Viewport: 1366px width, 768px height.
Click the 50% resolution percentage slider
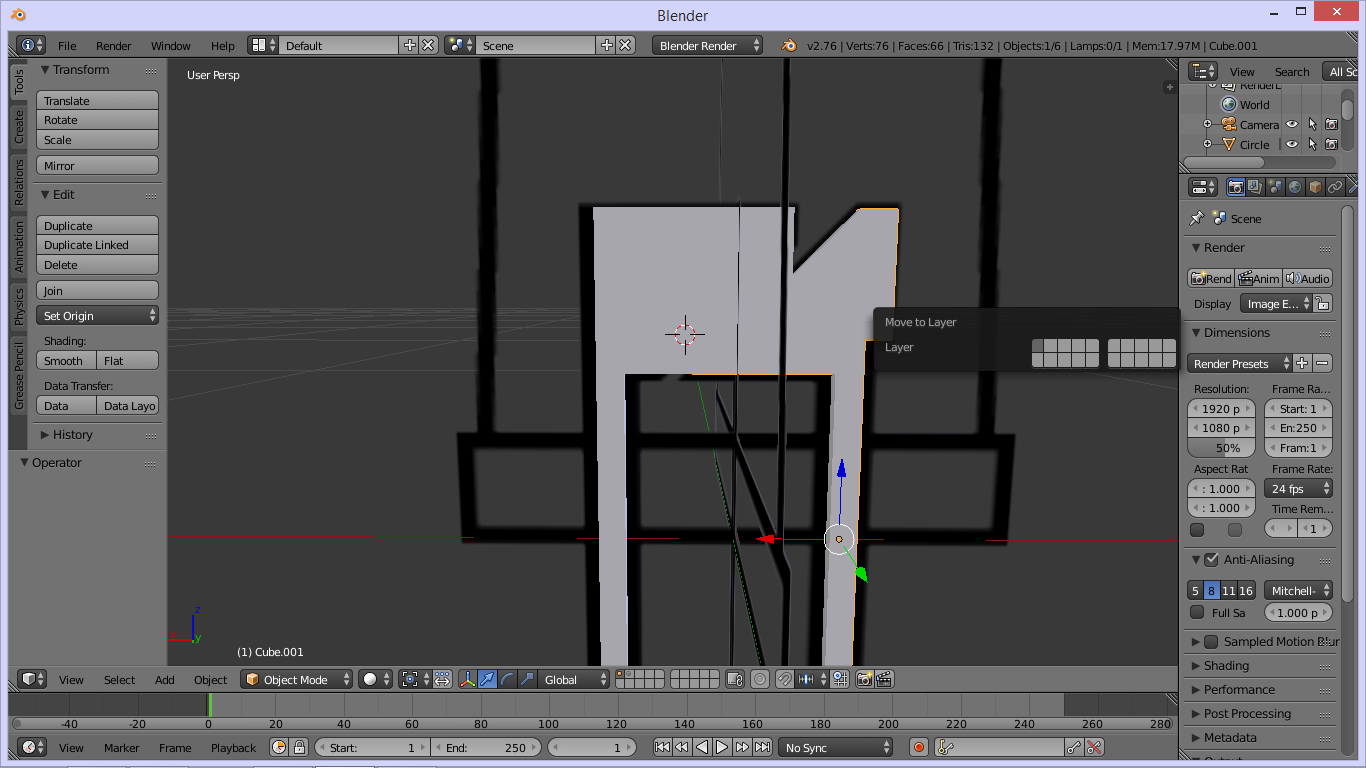[x=1221, y=448]
